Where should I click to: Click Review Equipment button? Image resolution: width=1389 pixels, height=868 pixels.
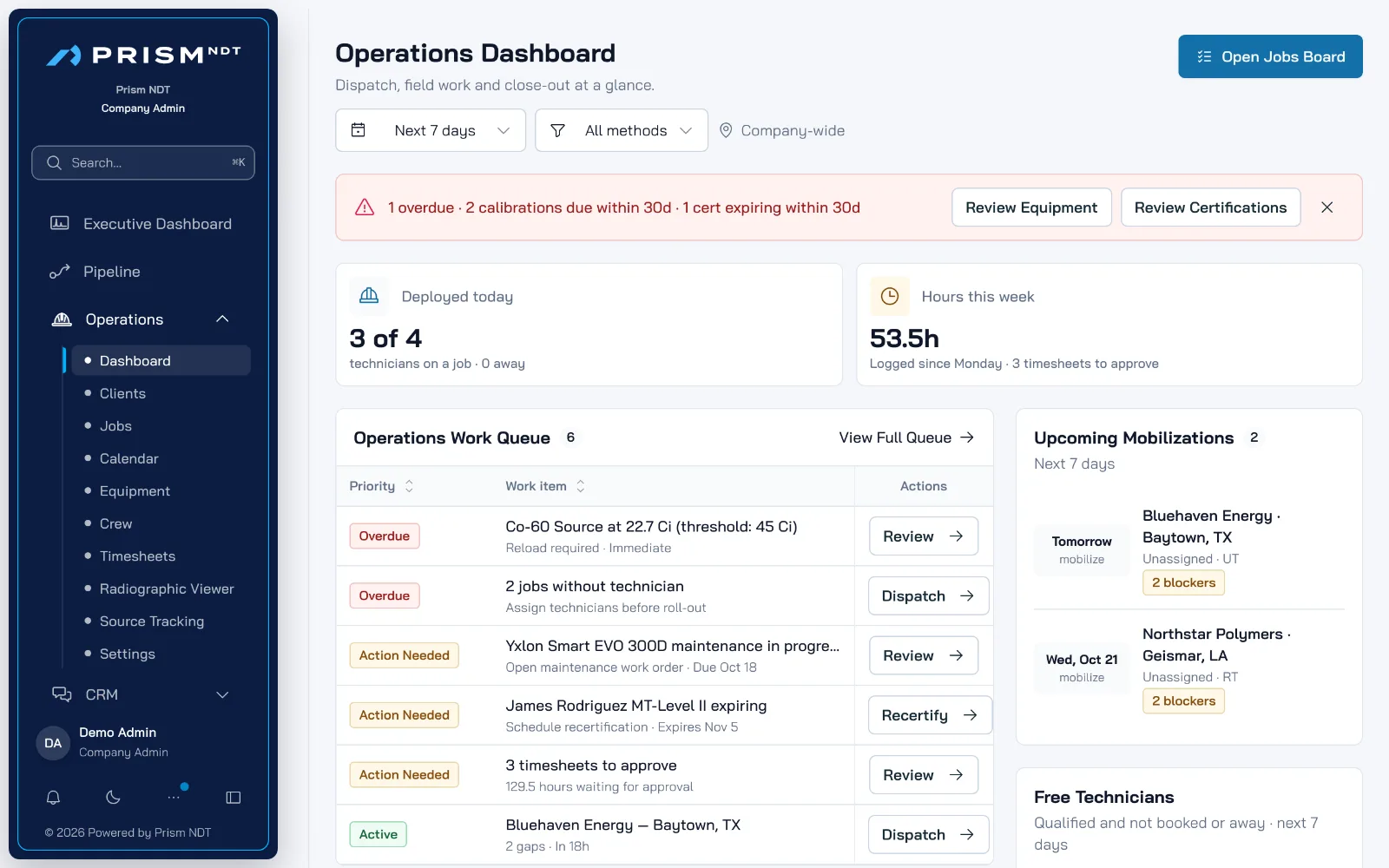(1031, 207)
